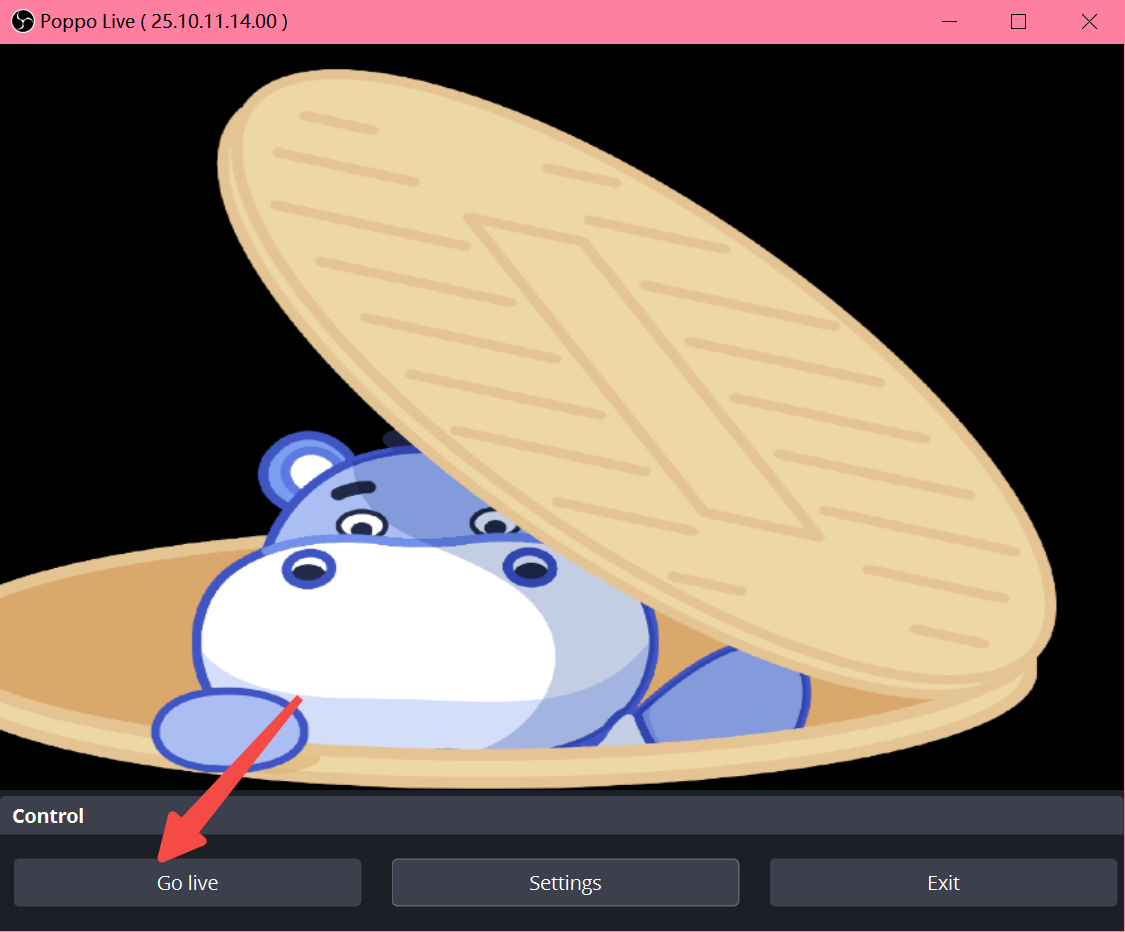
Task: Click the Poppo Live app logo icon
Action: click(x=22, y=22)
